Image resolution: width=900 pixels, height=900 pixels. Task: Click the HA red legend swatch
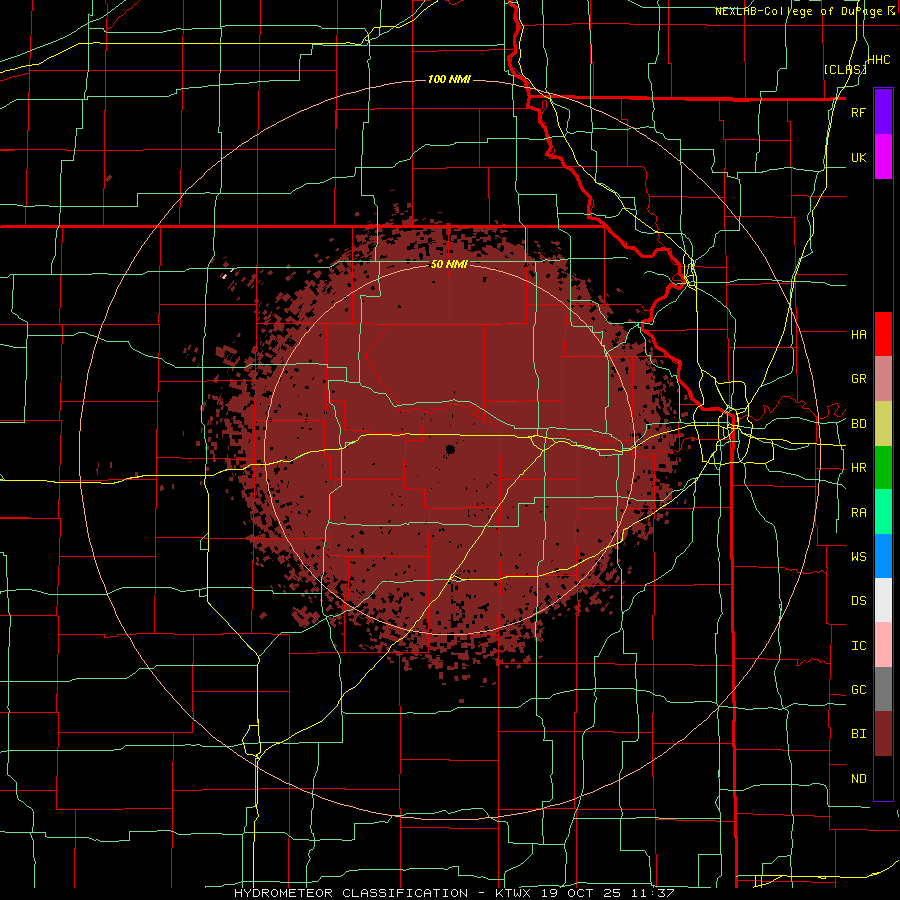tap(883, 334)
